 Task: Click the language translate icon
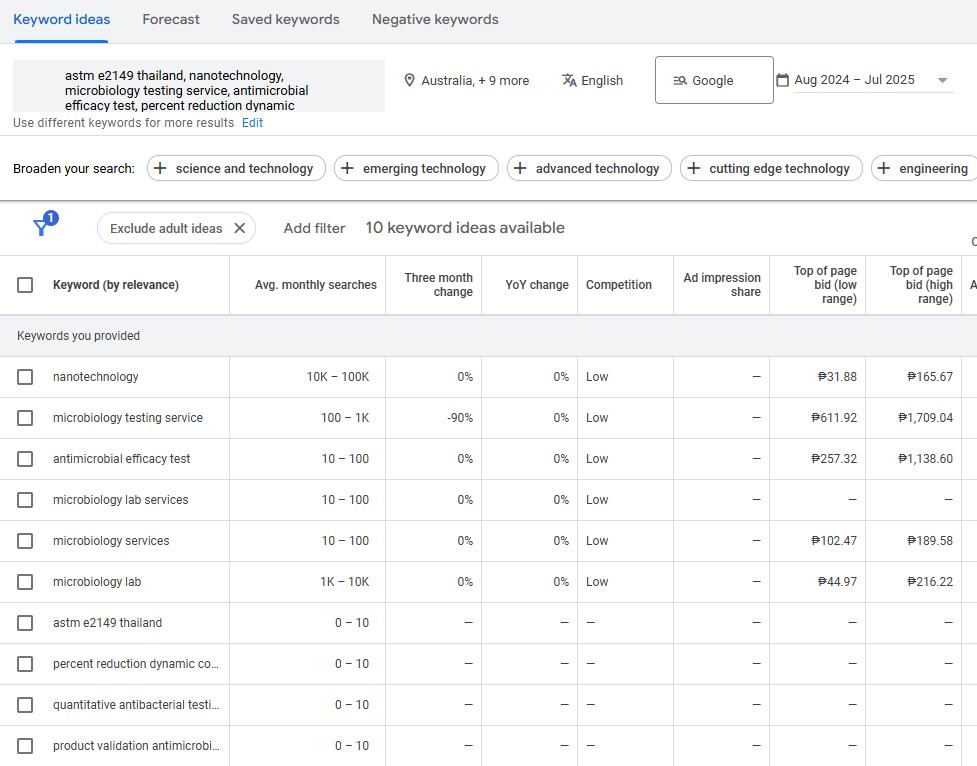click(x=569, y=80)
